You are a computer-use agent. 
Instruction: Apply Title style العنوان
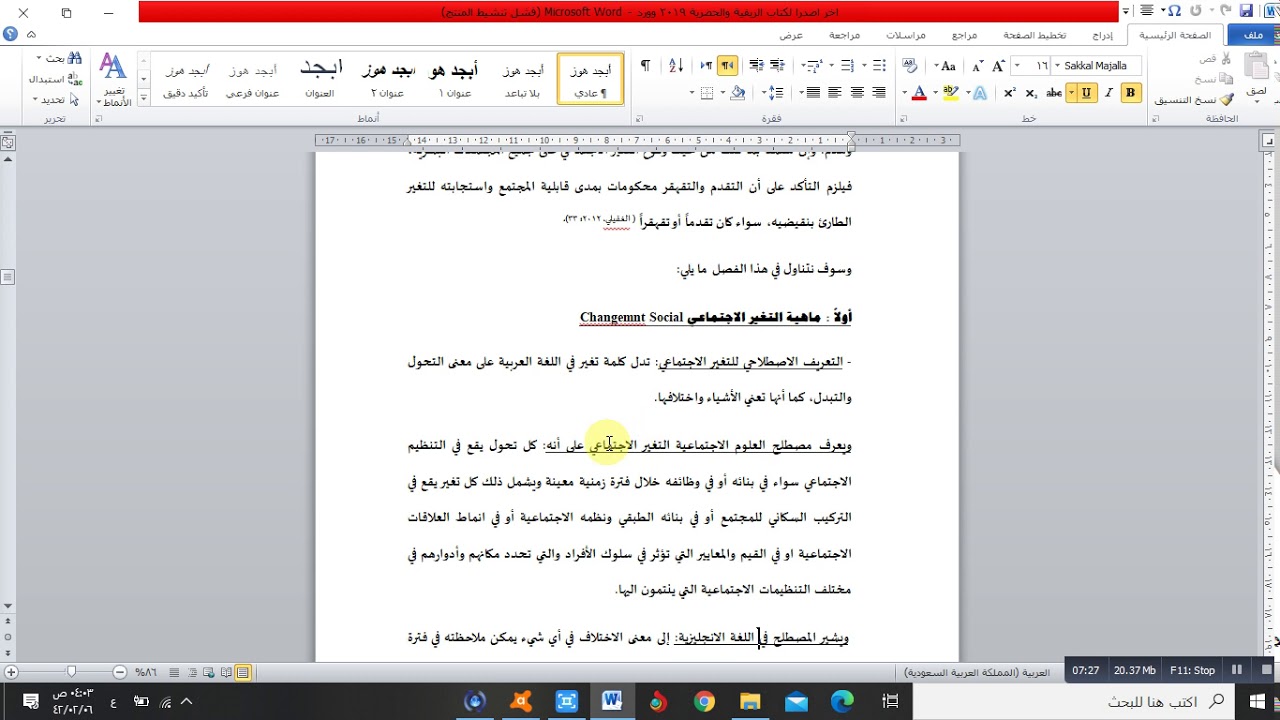tap(320, 79)
